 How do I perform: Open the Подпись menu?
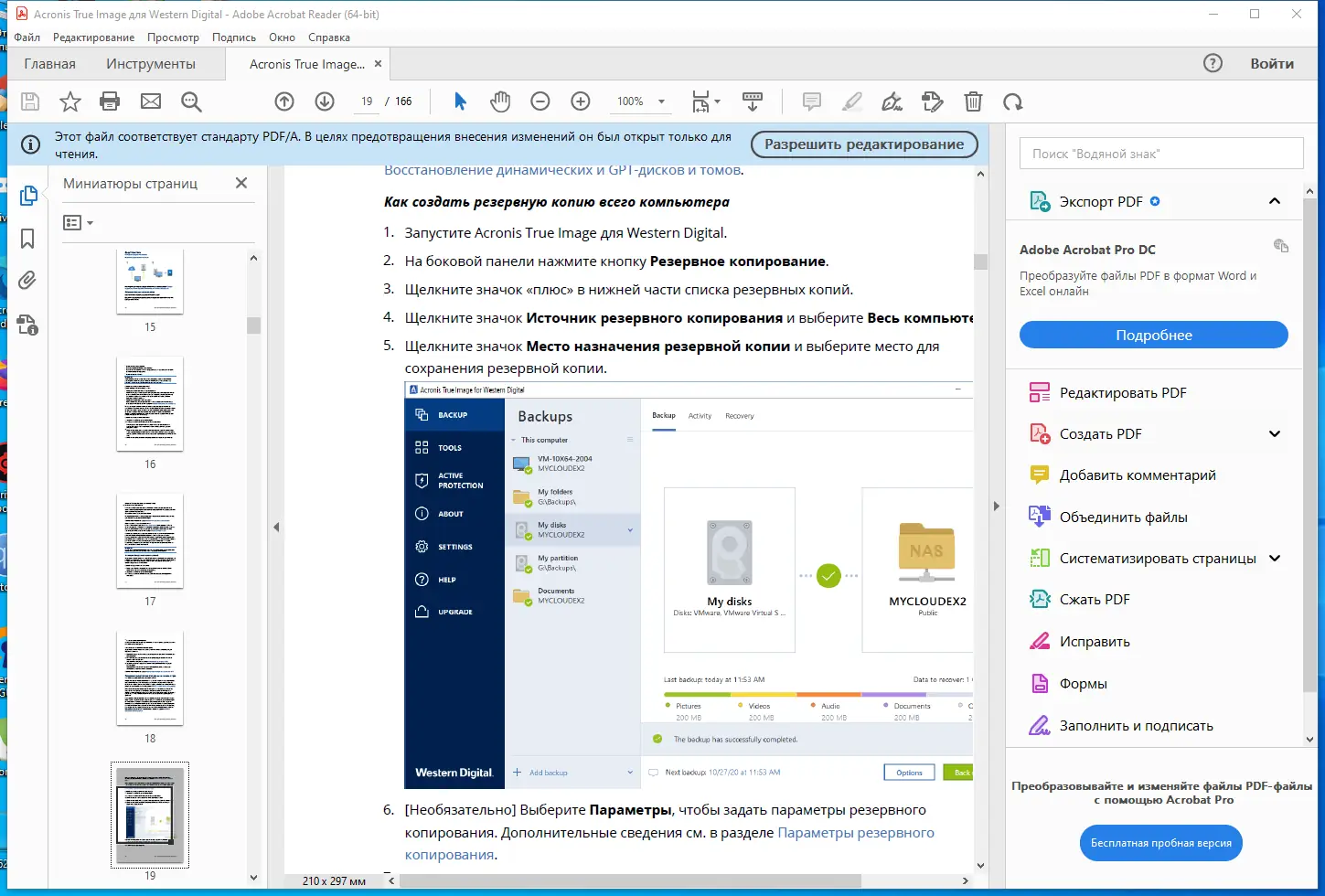(x=234, y=37)
